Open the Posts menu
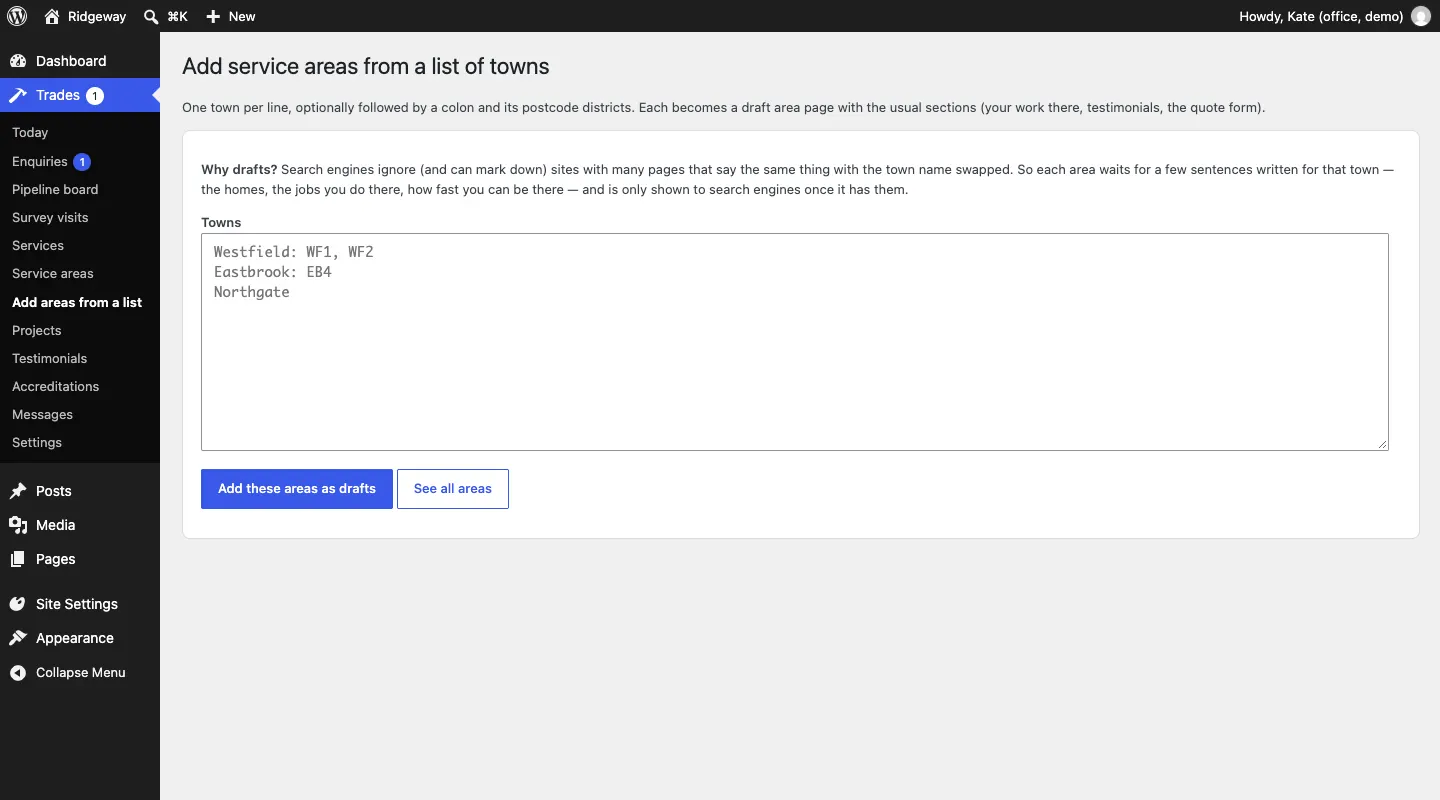This screenshot has height=800, width=1440. [54, 491]
